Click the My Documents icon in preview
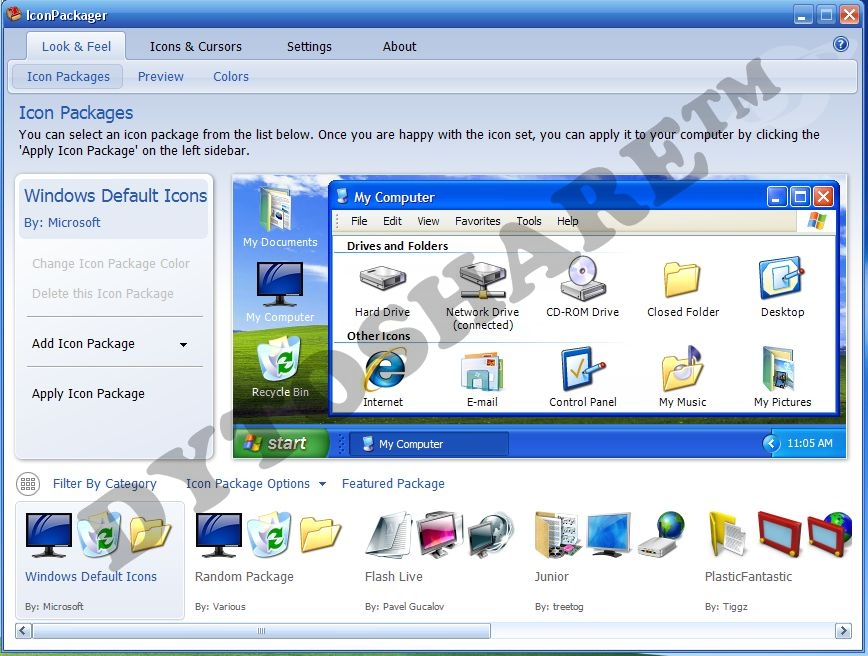 click(x=277, y=209)
